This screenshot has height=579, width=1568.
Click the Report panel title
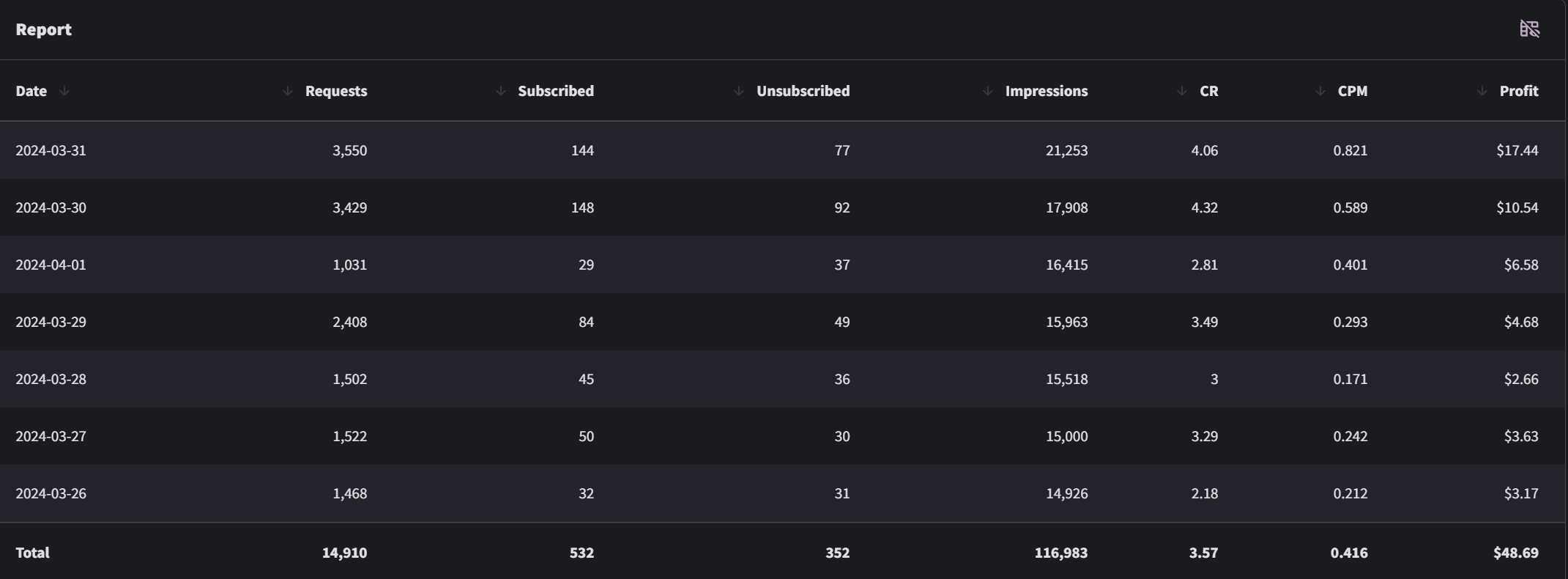pos(43,29)
